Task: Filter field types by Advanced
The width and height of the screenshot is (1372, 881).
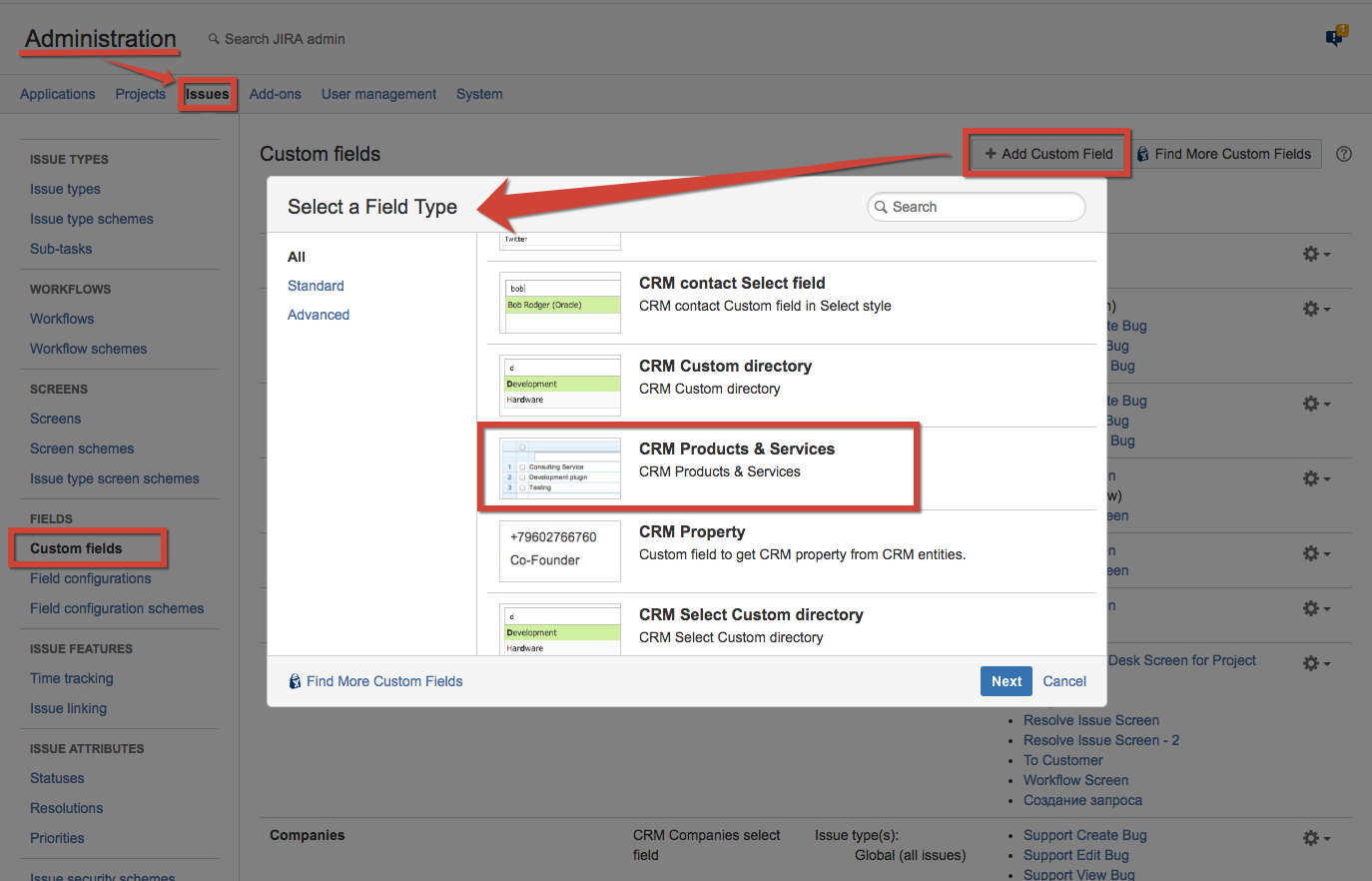Action: coord(319,315)
